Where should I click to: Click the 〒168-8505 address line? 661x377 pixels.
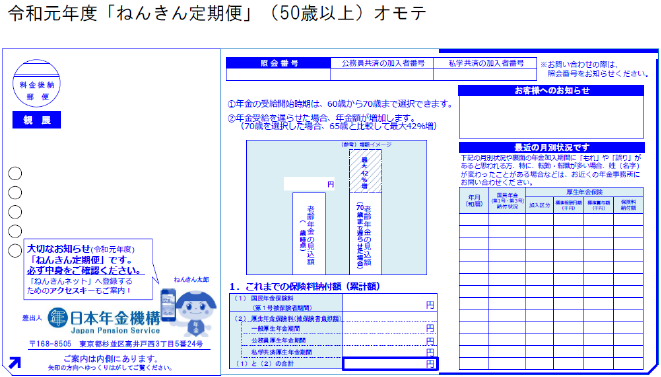116,344
